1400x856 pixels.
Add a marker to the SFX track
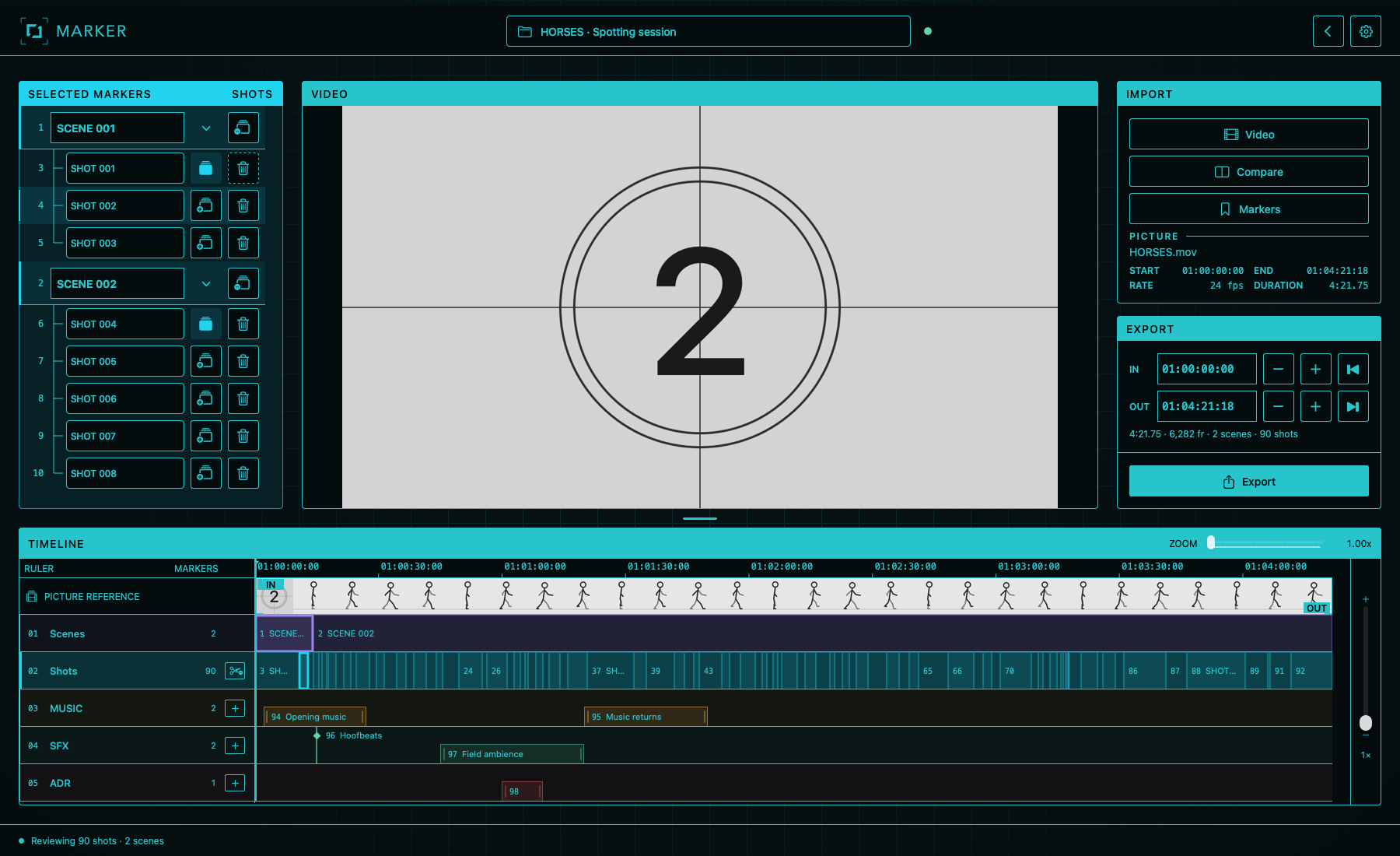235,745
